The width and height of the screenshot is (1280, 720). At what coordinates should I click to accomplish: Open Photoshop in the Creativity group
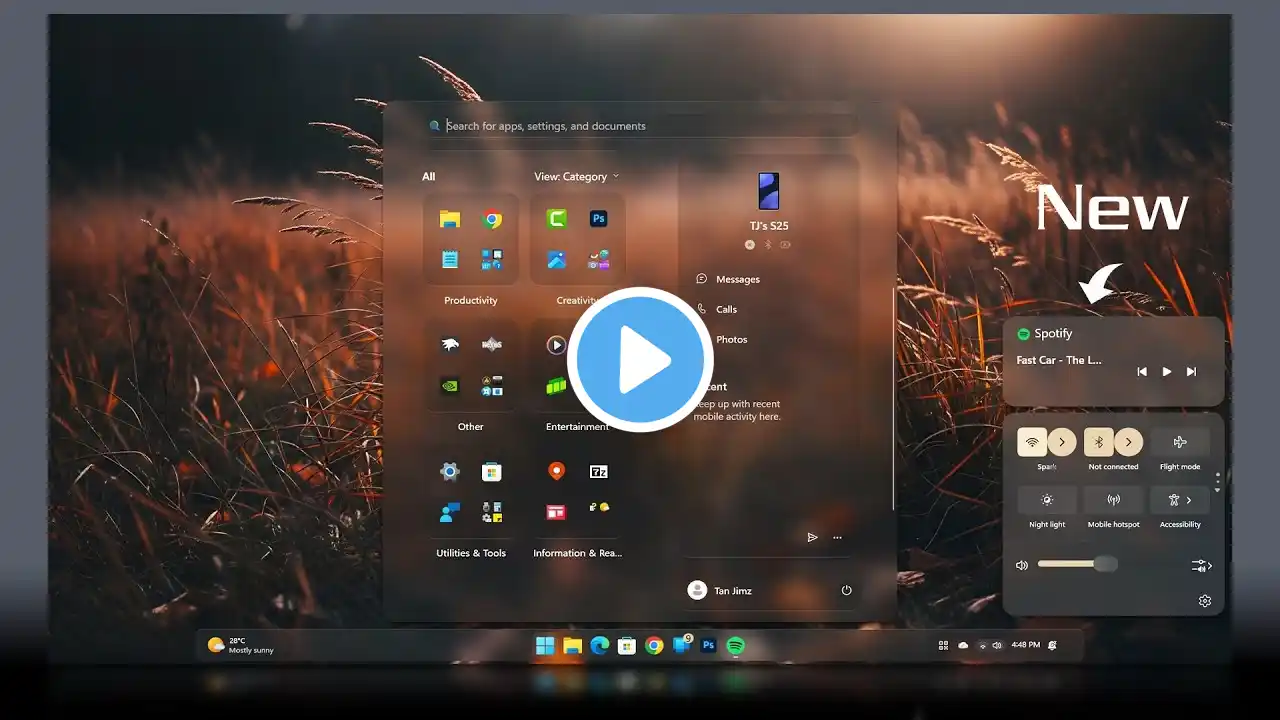tap(598, 219)
